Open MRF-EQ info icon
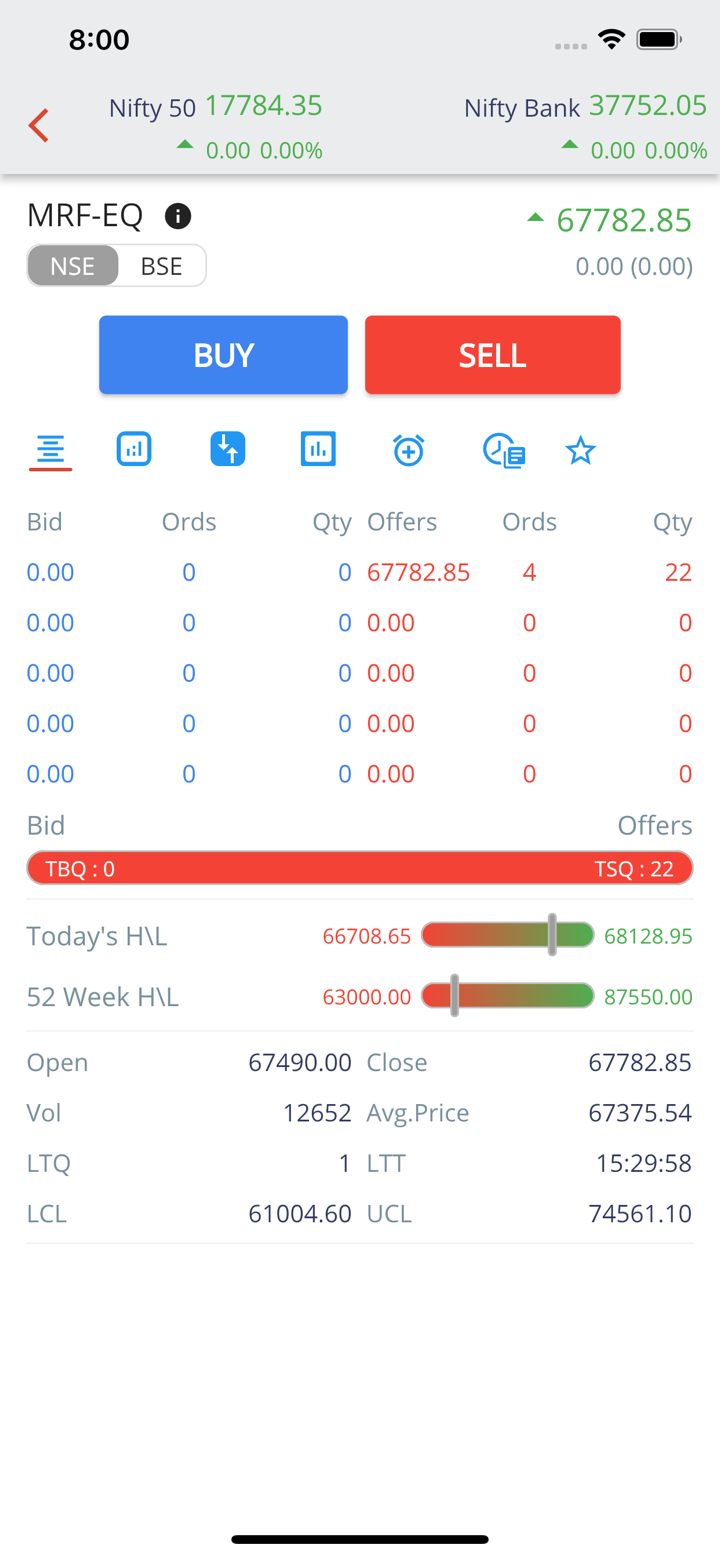 point(178,215)
